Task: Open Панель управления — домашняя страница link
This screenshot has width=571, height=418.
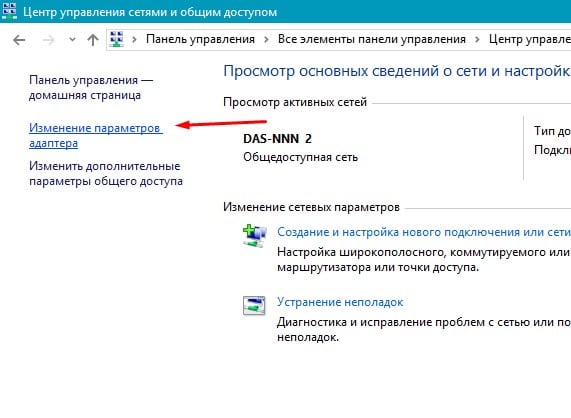Action: point(91,87)
